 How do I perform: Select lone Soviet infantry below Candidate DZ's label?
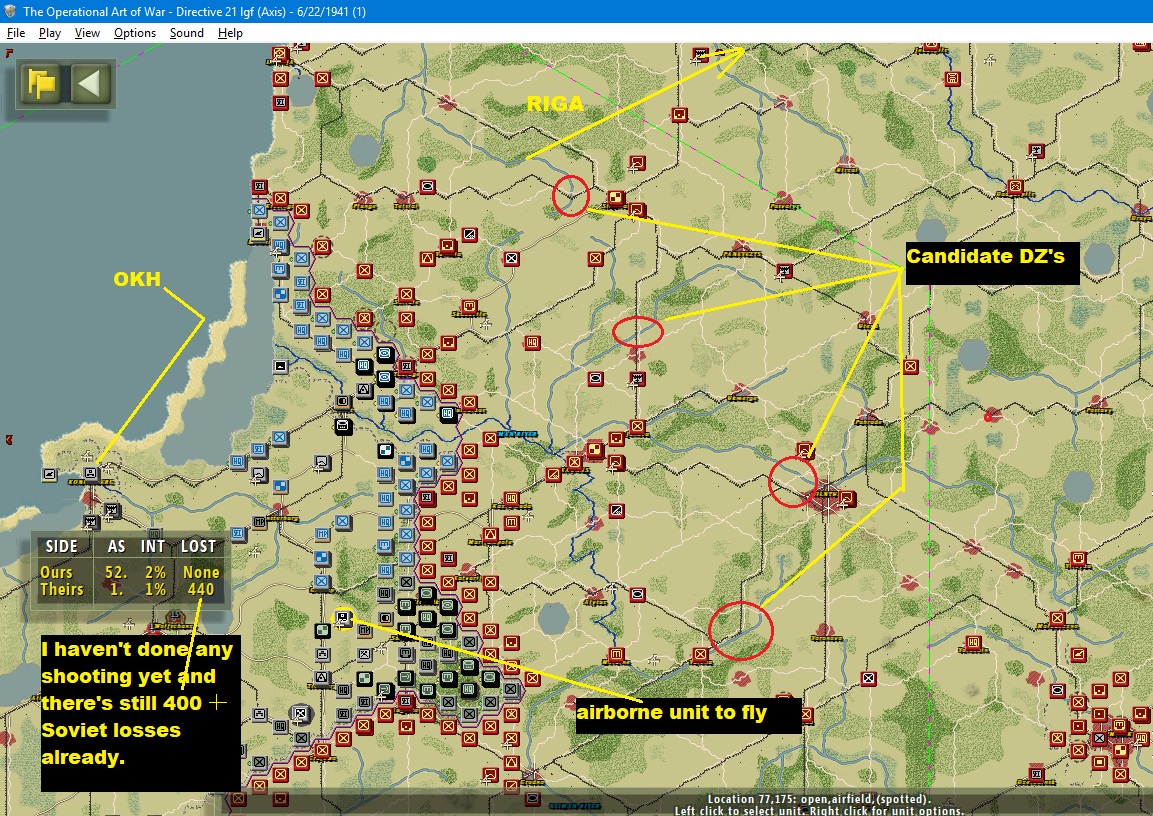pos(910,366)
